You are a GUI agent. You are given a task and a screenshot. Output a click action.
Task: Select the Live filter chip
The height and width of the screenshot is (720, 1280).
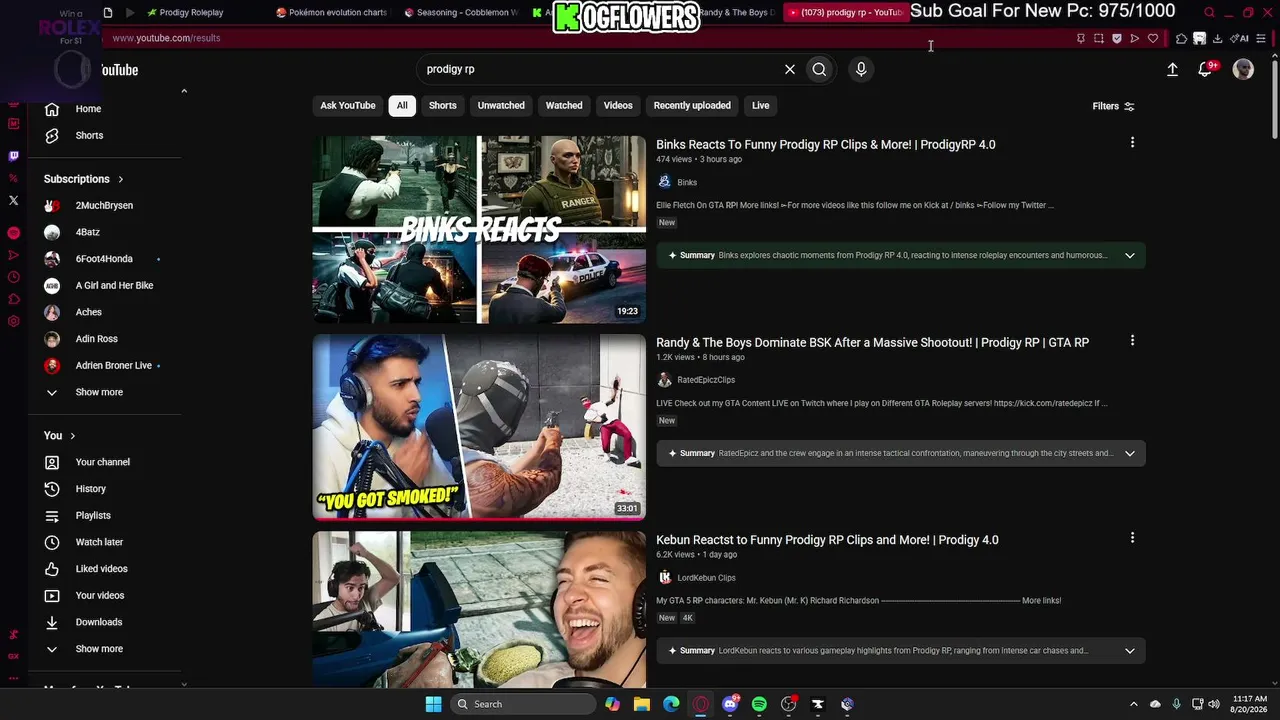tap(761, 105)
